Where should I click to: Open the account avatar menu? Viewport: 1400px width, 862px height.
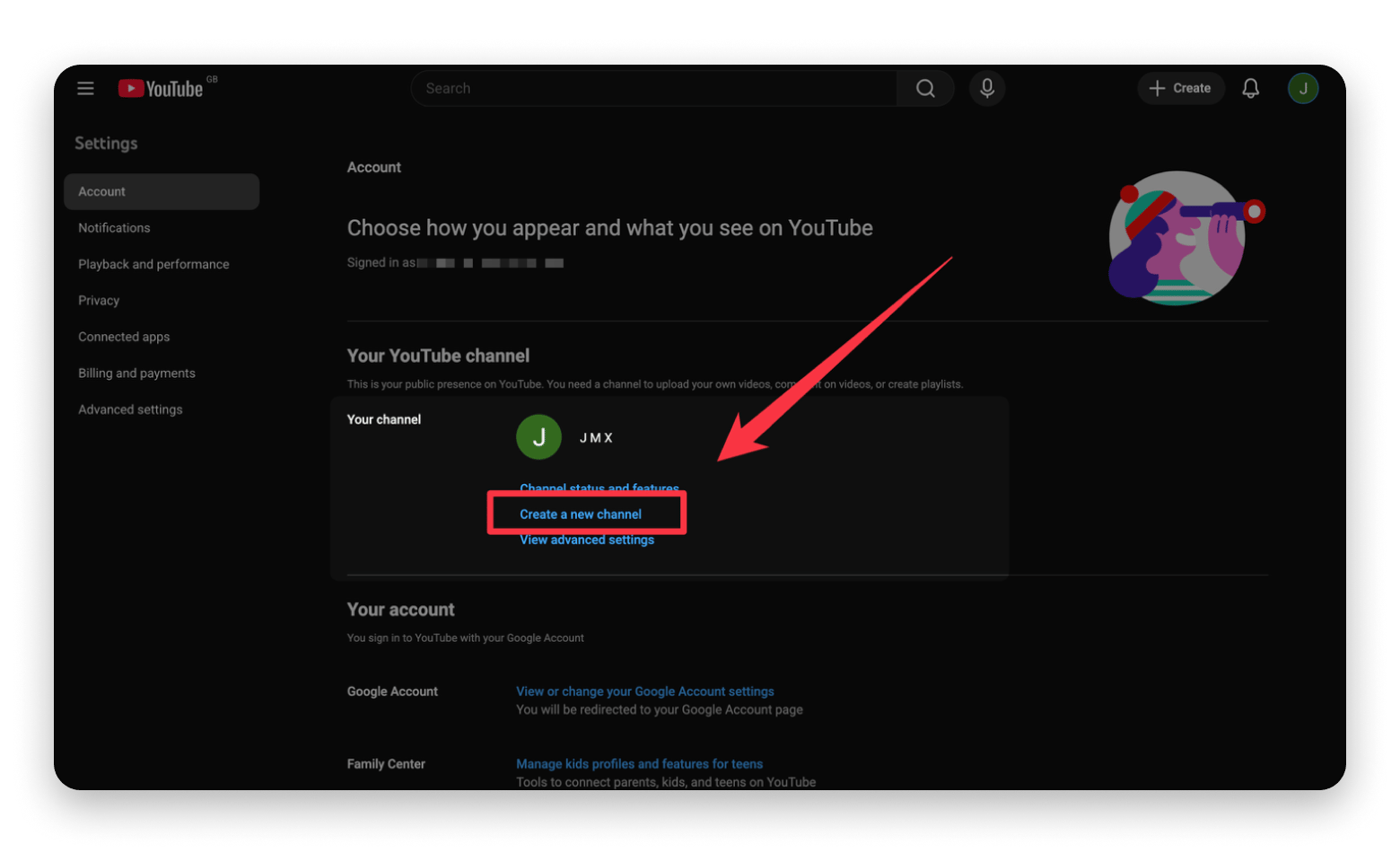pyautogui.click(x=1302, y=88)
